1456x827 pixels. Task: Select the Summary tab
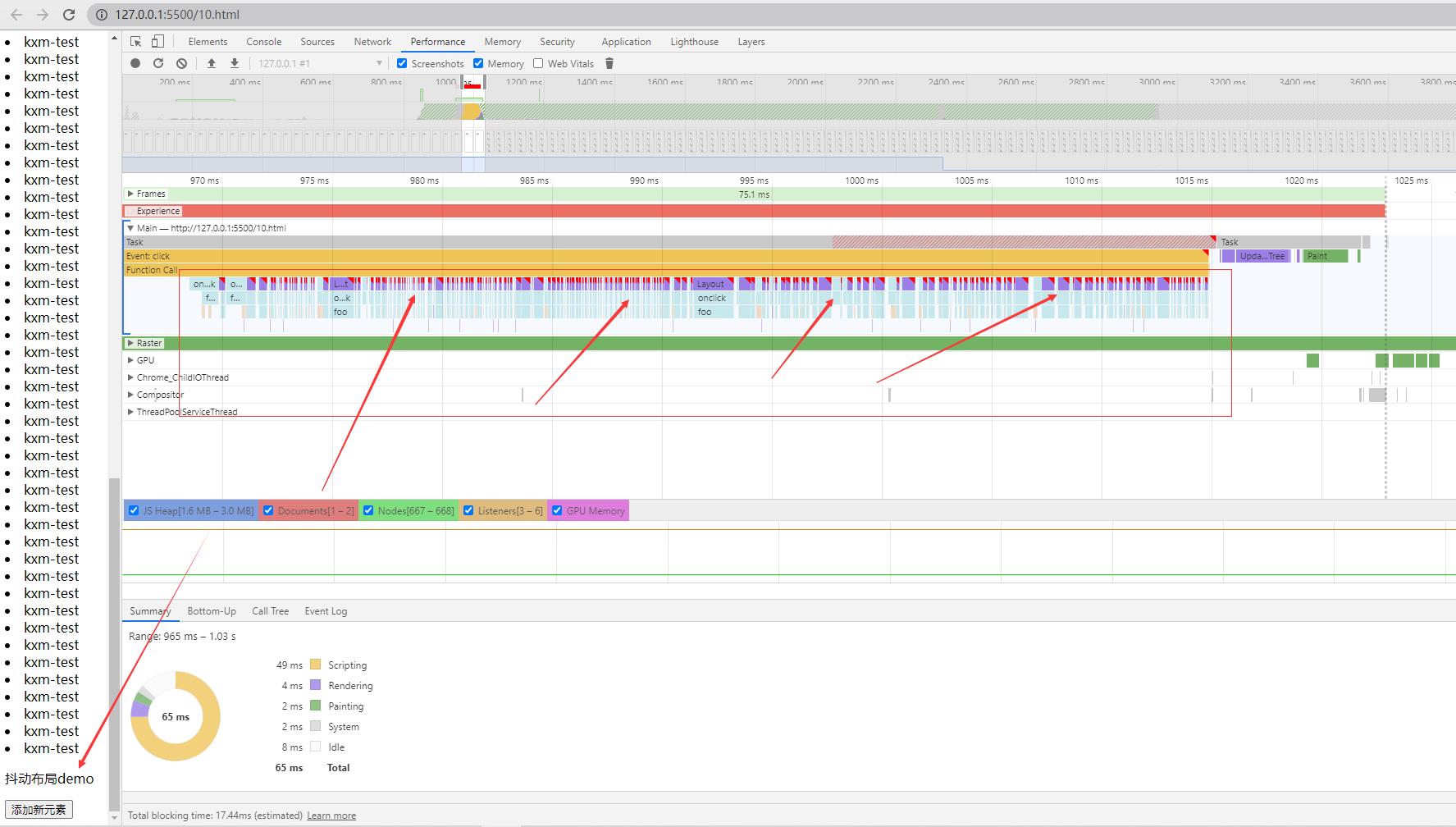coord(150,611)
